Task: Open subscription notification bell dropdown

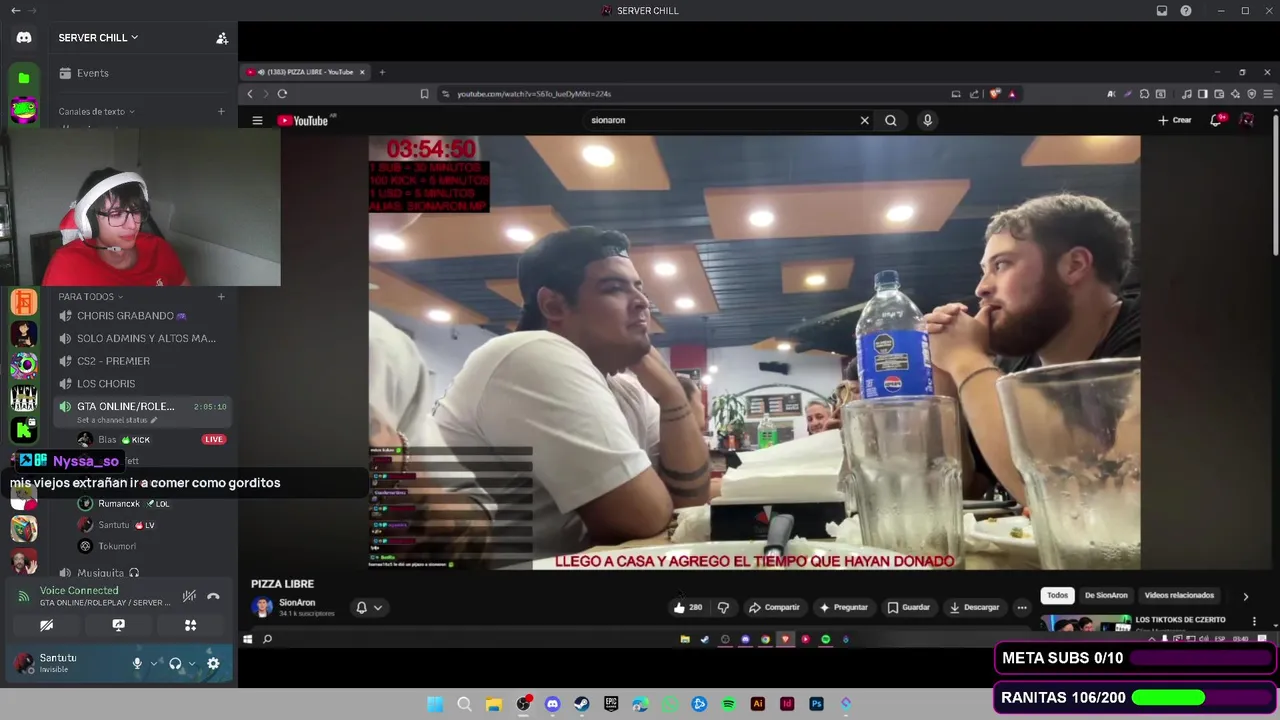Action: tap(369, 607)
